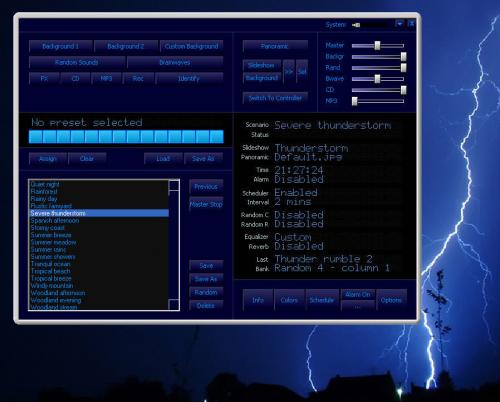Click the Master volume slider handle
The width and height of the screenshot is (500, 402).
[377, 45]
